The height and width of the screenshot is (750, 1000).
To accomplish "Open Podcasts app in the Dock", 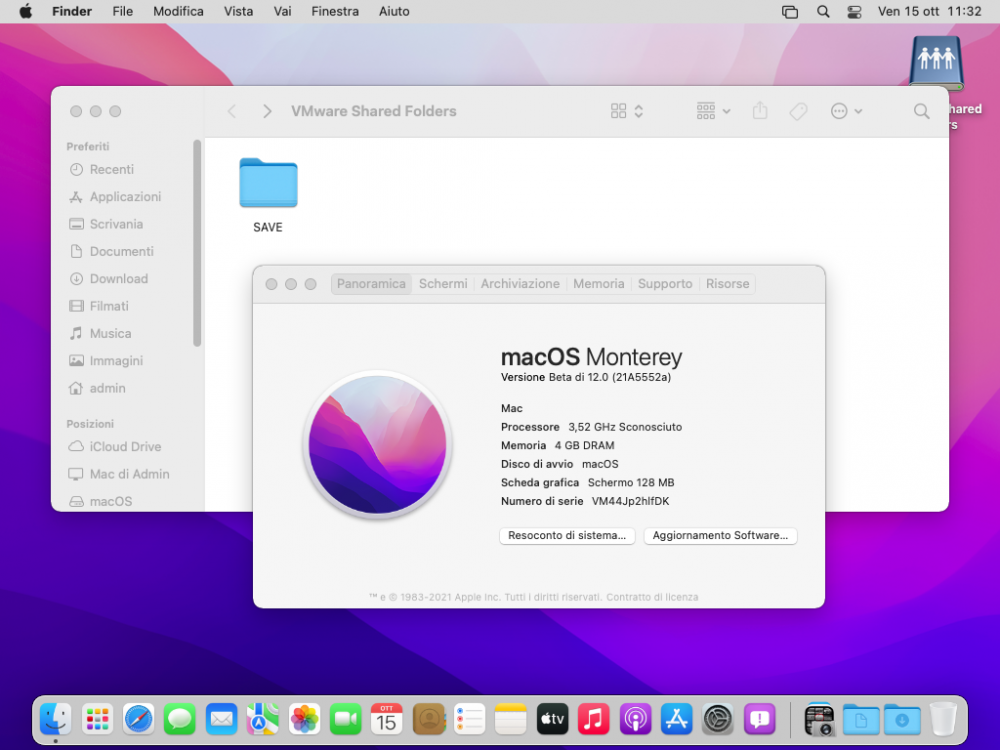I will [x=635, y=719].
